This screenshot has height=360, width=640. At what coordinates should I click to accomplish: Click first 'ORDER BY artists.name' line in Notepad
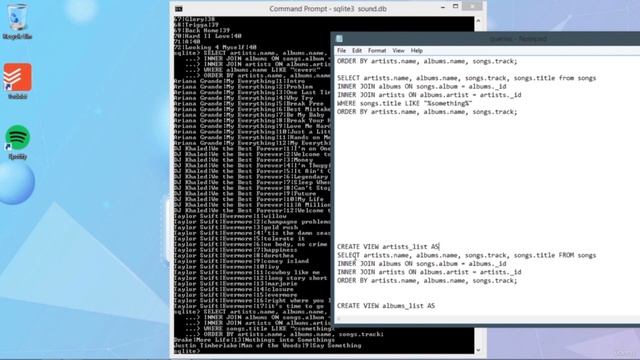tap(427, 61)
